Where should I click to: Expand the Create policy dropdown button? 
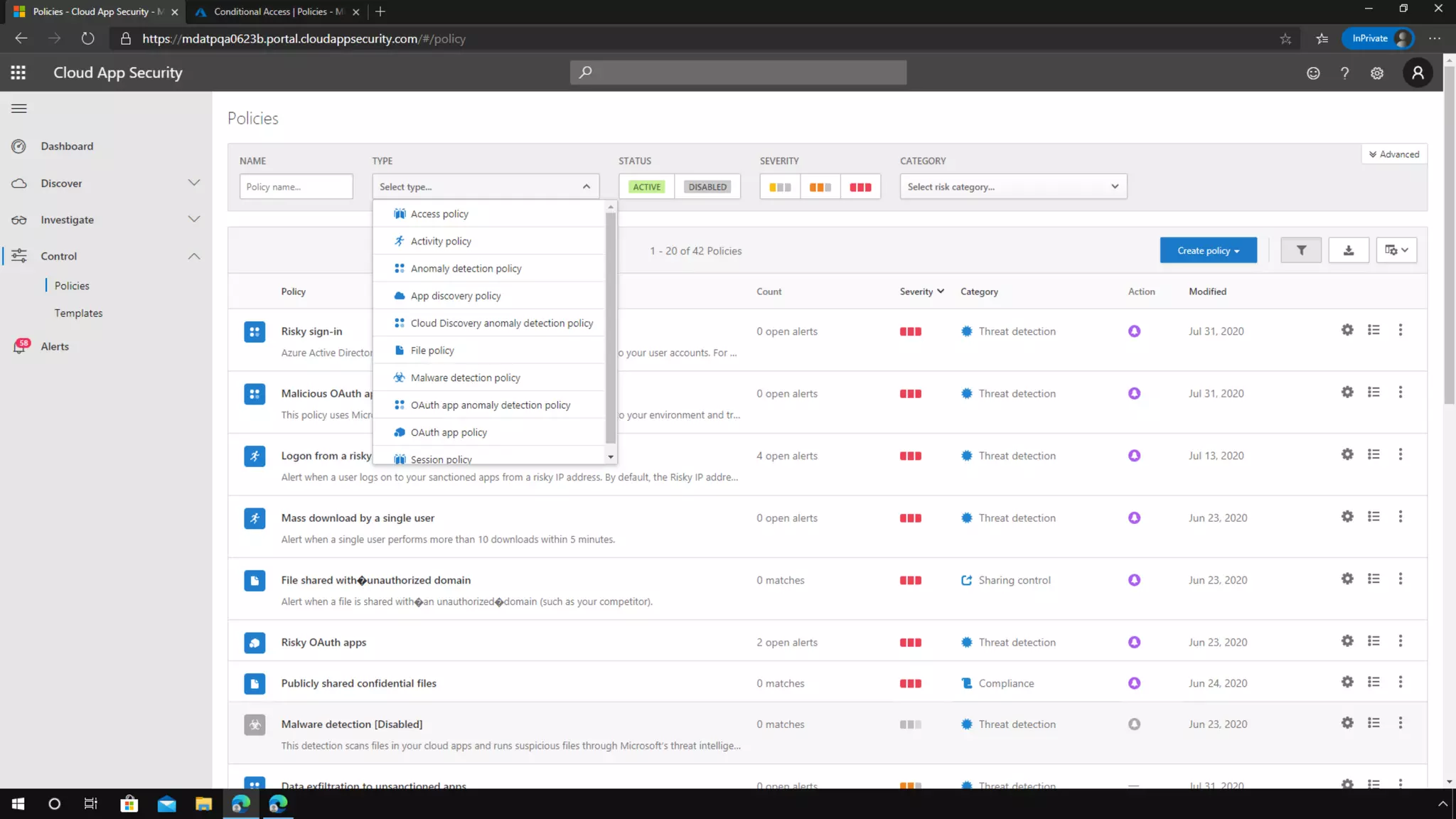click(x=1208, y=250)
